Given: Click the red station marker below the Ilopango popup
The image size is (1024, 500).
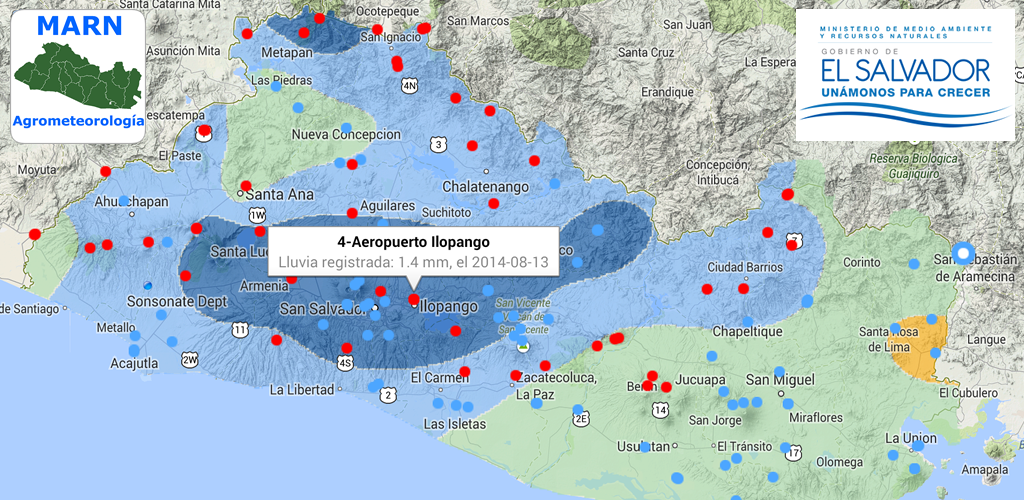Looking at the screenshot, I should point(413,300).
